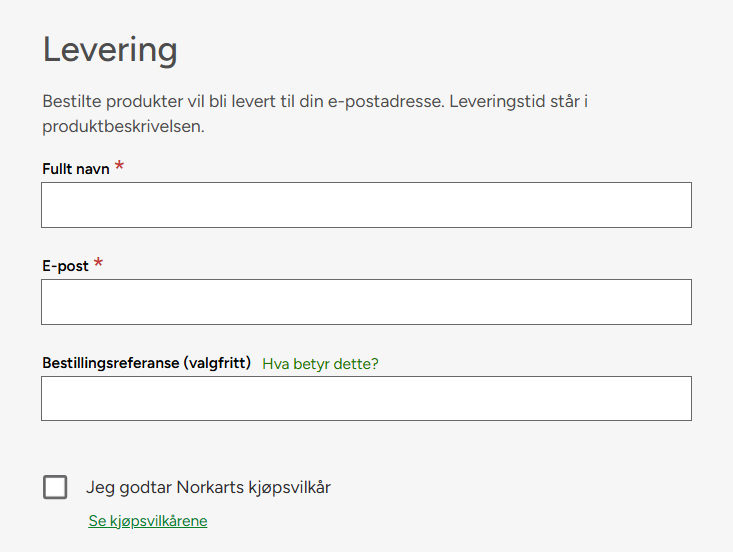The image size is (733, 552).
Task: Click the "Fullt navn" field label
Action: pos(76,169)
